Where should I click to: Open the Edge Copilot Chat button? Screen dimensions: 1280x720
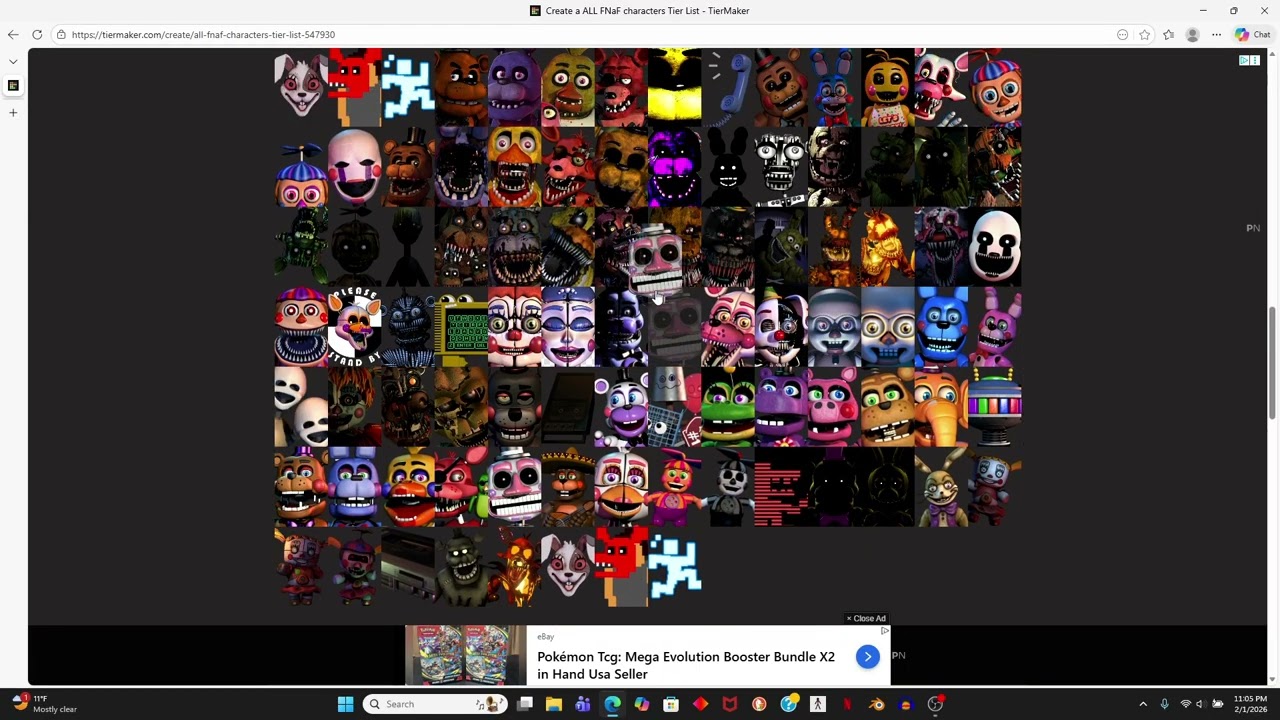1253,34
